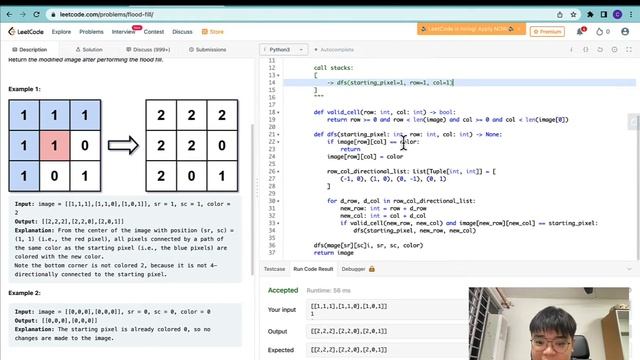This screenshot has height=360, width=640.
Task: Click the code braces format icon
Action: click(586, 49)
